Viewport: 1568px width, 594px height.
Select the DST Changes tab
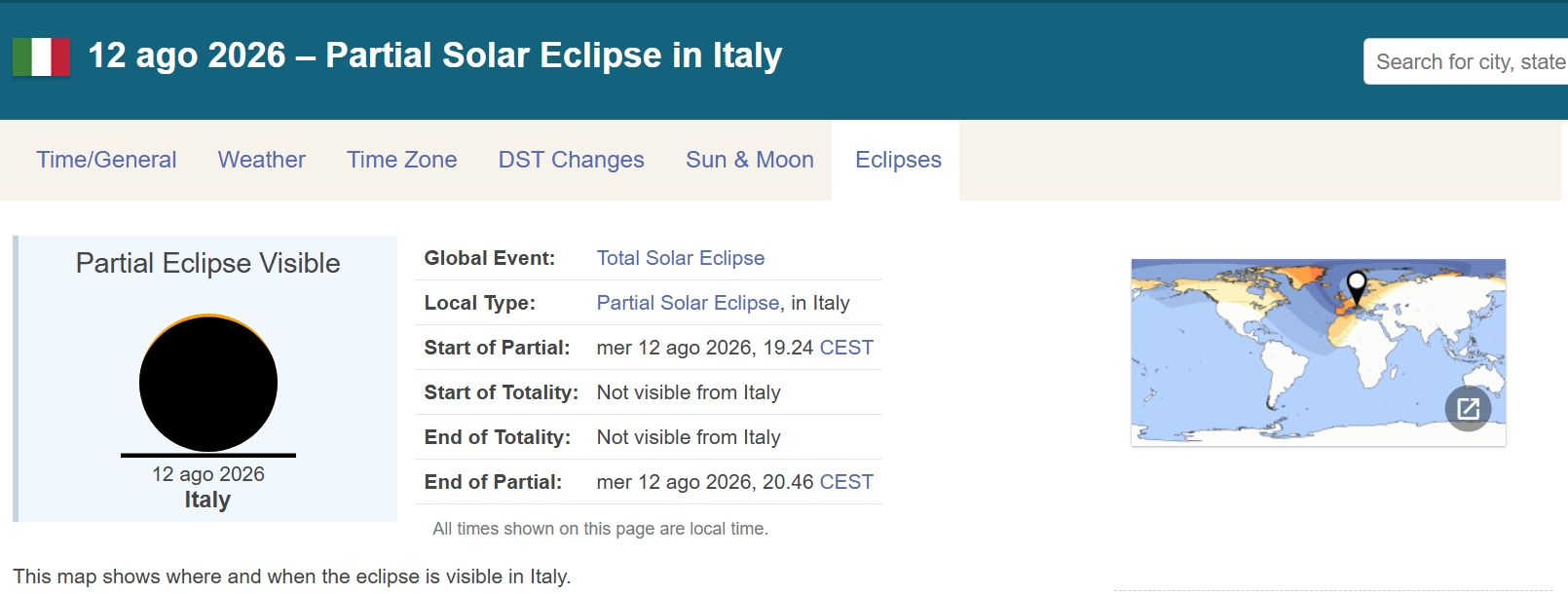(572, 160)
